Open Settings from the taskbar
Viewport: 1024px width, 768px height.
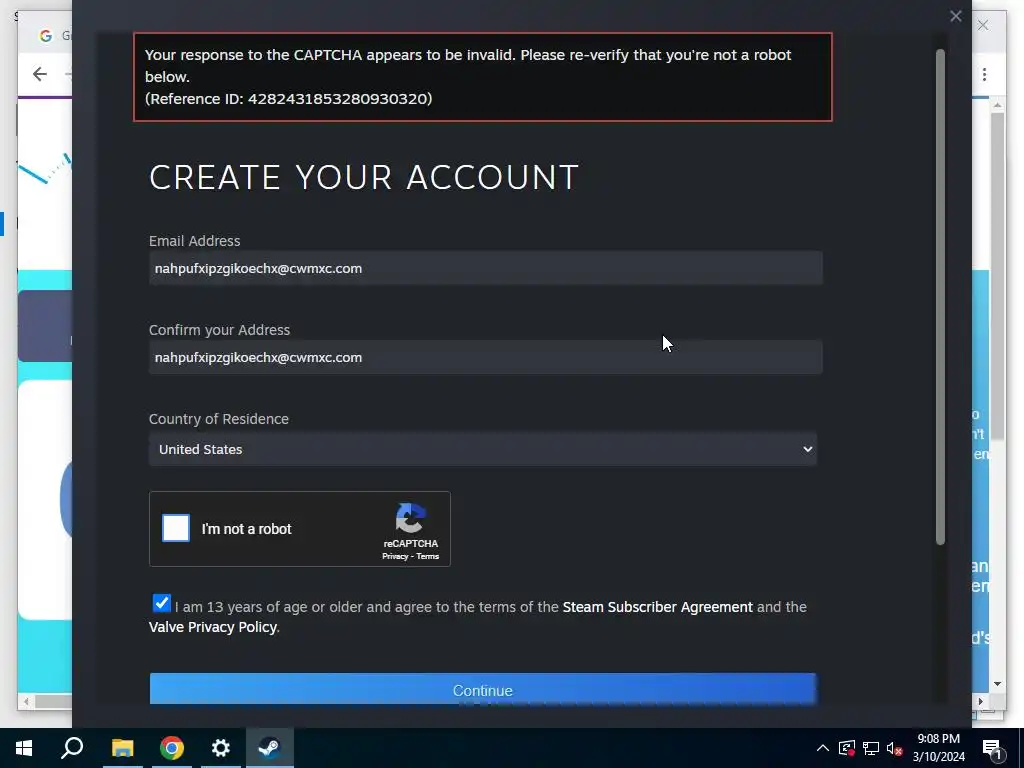coord(221,748)
